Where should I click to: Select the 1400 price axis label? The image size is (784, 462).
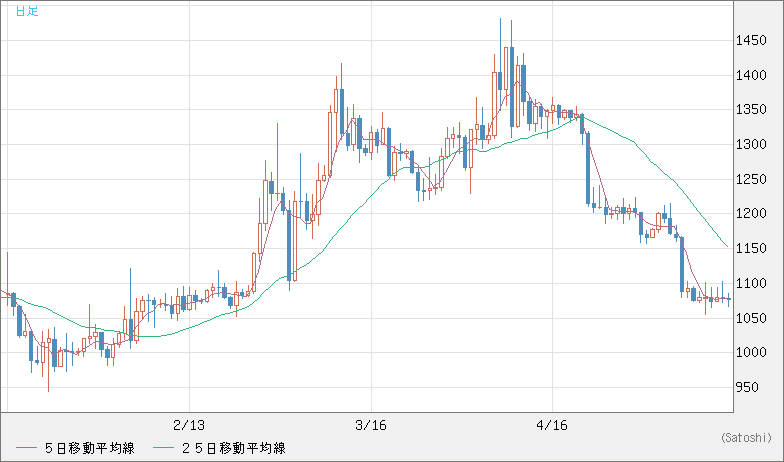(x=751, y=76)
